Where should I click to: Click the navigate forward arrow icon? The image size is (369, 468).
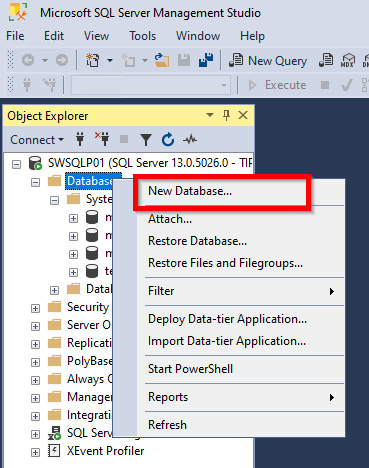click(62, 60)
